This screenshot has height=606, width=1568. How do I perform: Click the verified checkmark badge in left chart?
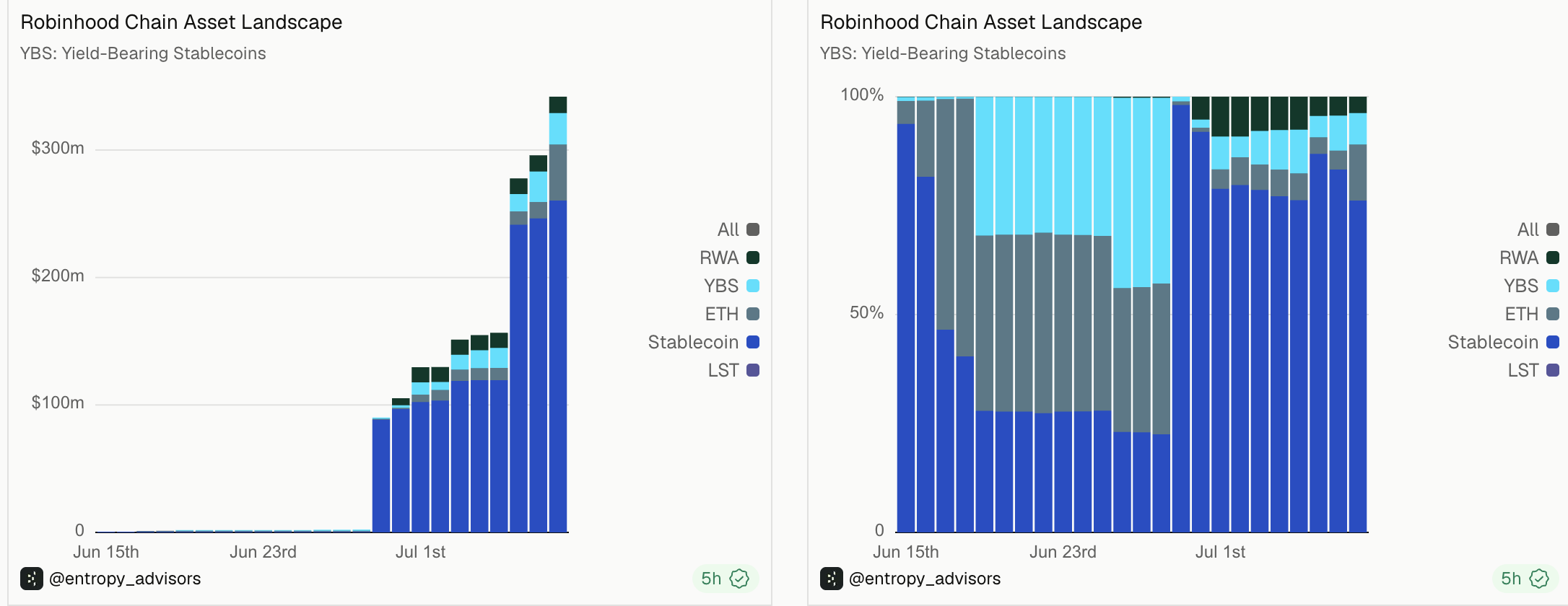[x=739, y=579]
